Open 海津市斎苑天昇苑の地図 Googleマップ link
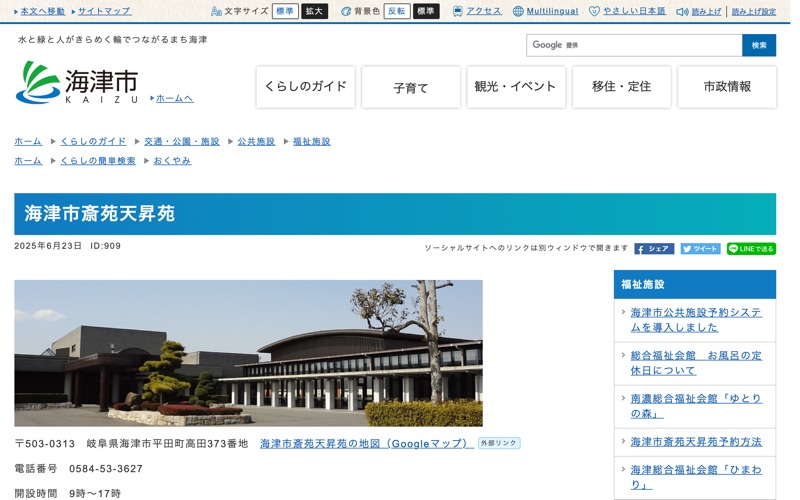The width and height of the screenshot is (800, 500). [x=366, y=443]
